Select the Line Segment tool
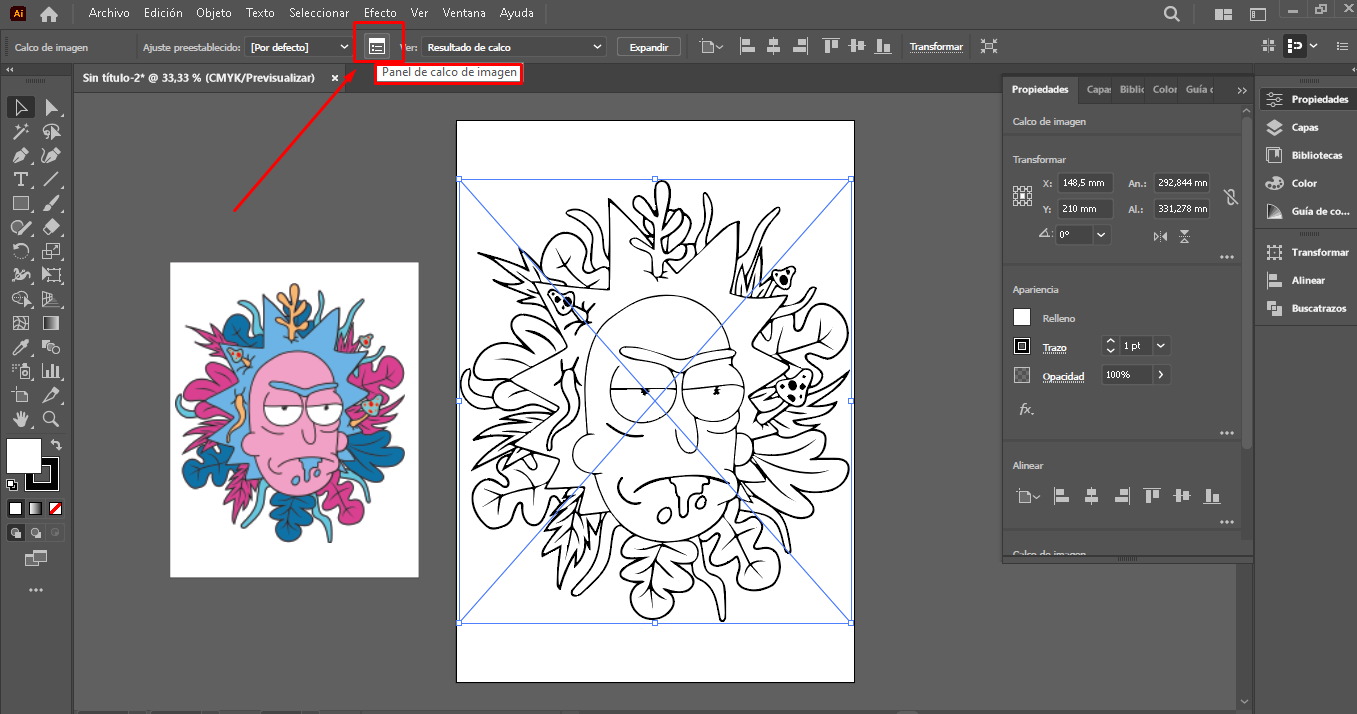This screenshot has height=714, width=1357. coord(51,179)
